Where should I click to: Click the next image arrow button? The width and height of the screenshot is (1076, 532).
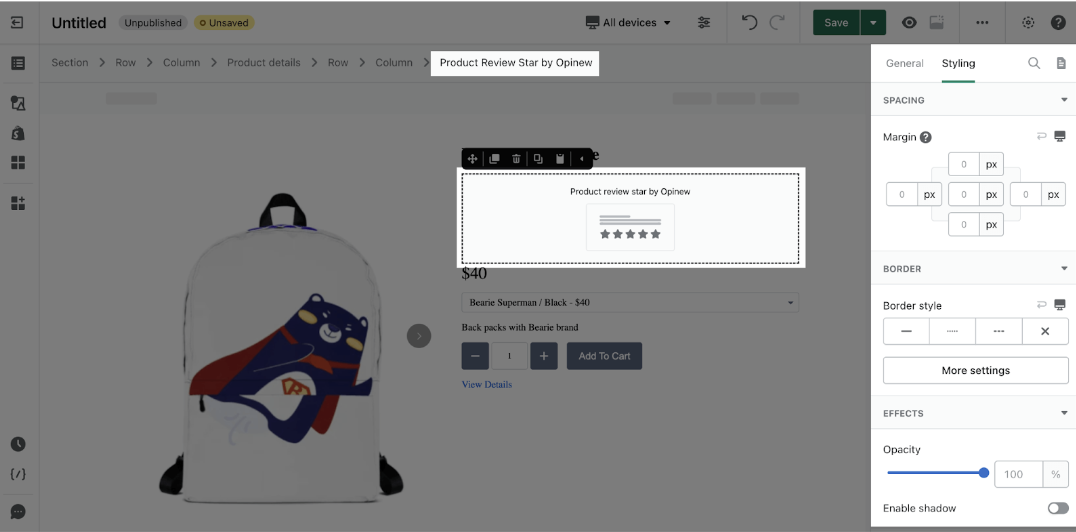(419, 336)
